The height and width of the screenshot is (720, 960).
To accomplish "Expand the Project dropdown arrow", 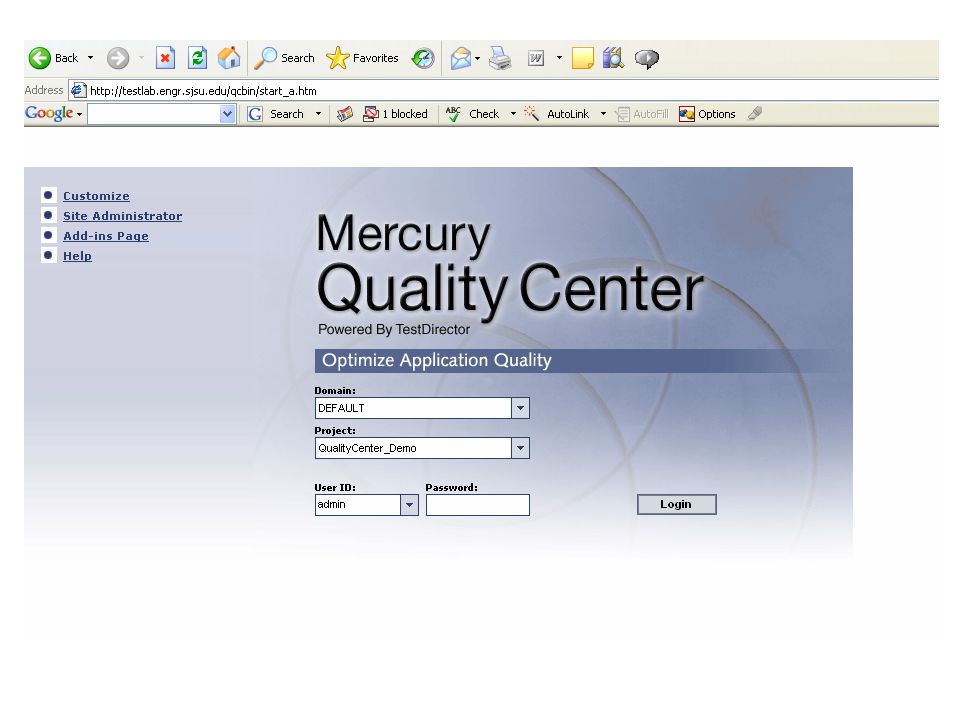I will pyautogui.click(x=520, y=448).
